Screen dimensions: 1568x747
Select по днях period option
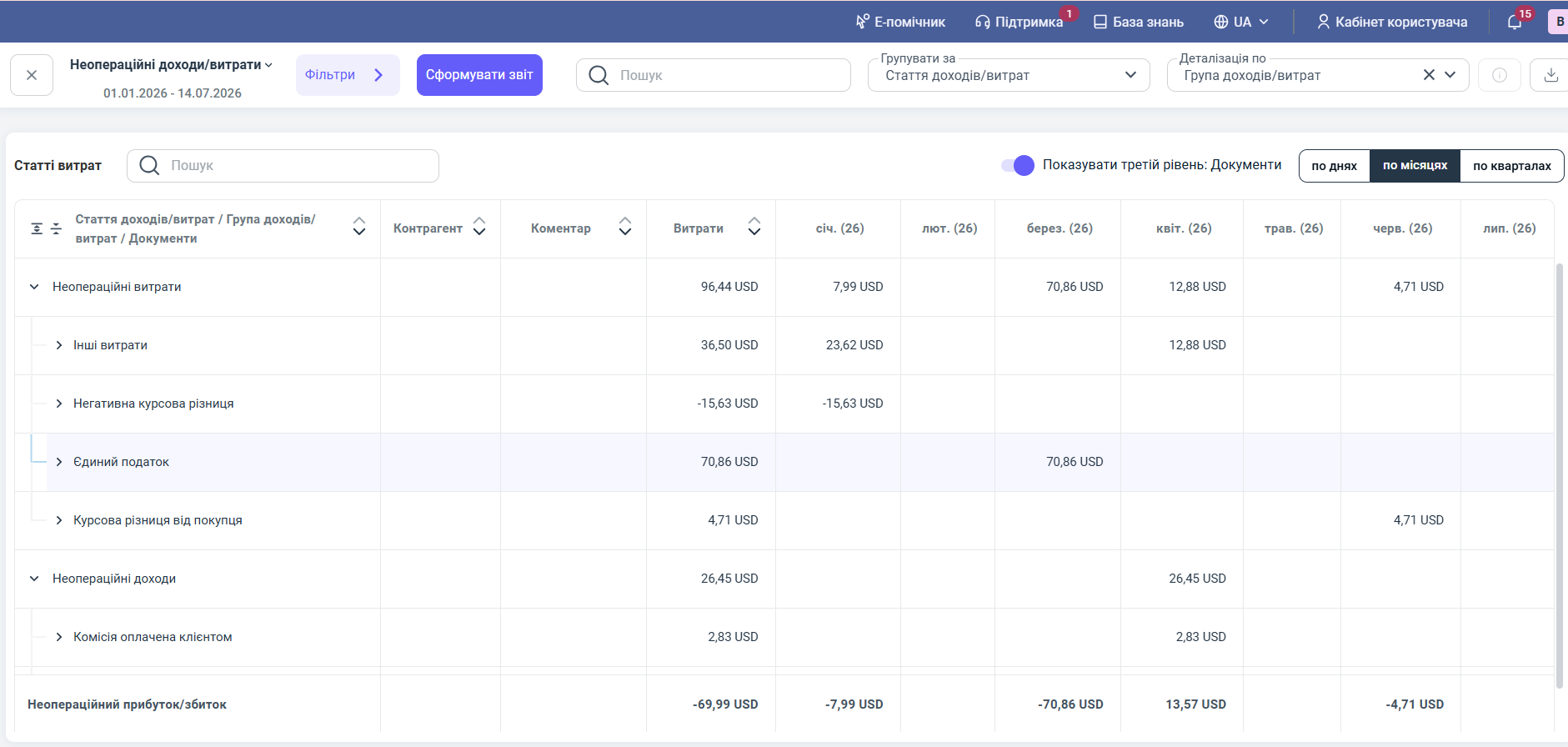coord(1335,166)
